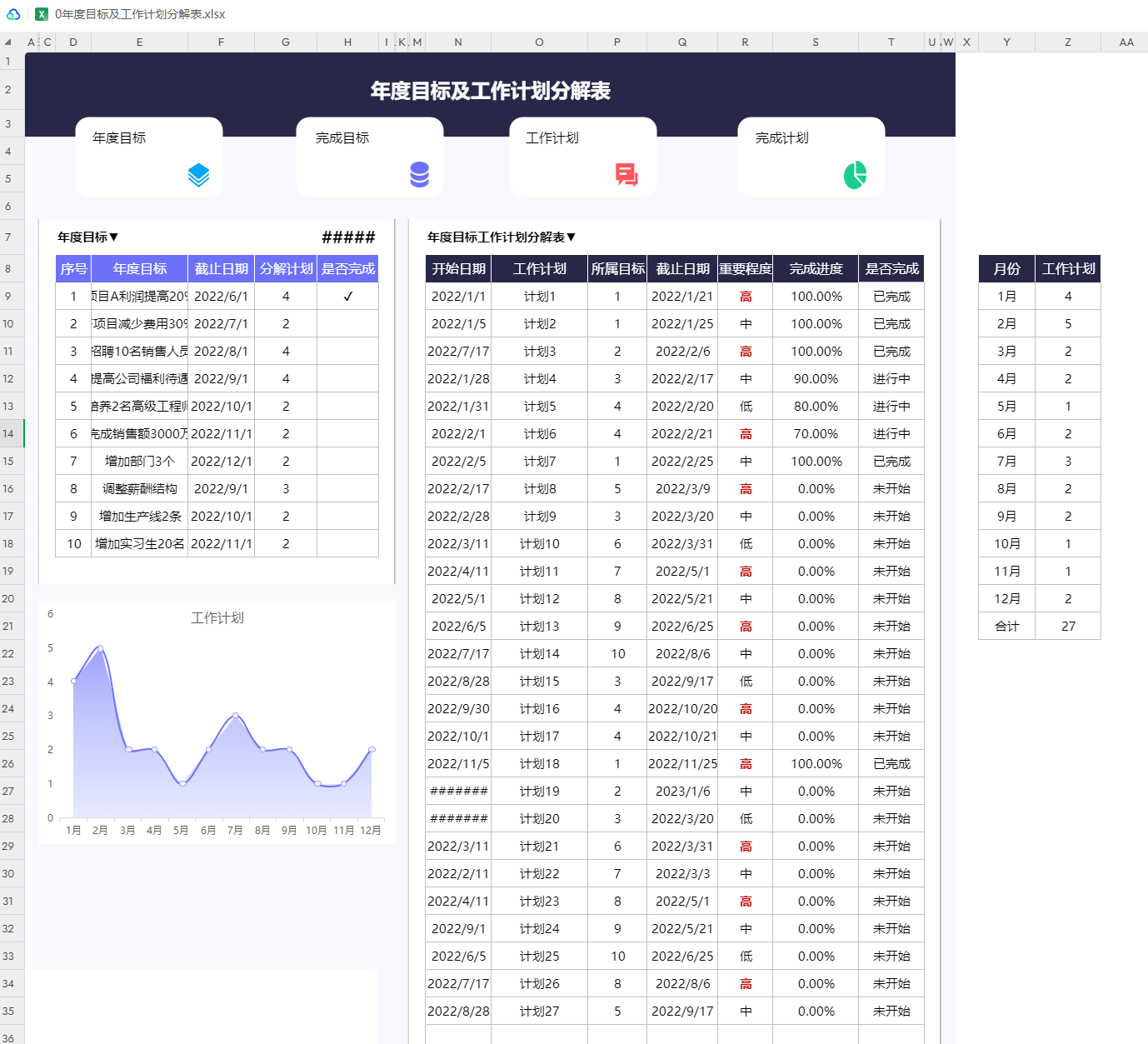Click the green pie chart icon in 完成计划 card
The height and width of the screenshot is (1044, 1148).
pos(855,175)
